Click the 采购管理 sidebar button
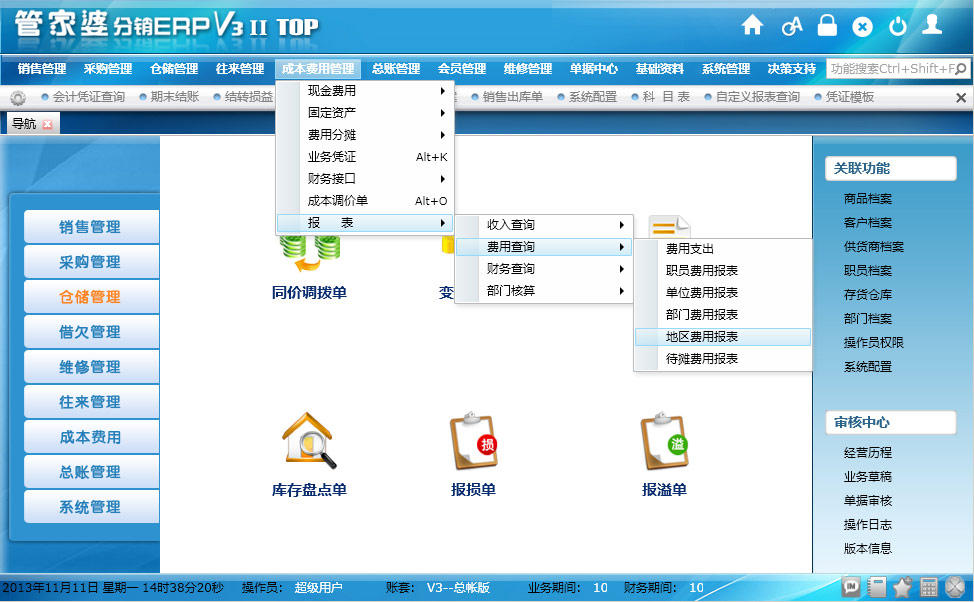Screen dimensions: 974x602 [90, 262]
